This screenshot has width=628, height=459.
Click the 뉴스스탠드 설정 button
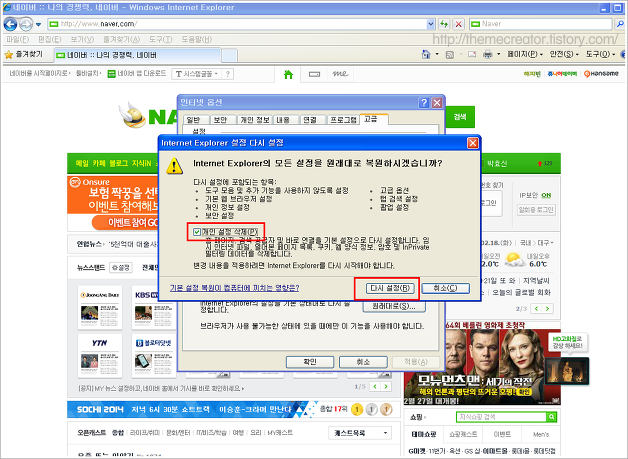[x=121, y=268]
